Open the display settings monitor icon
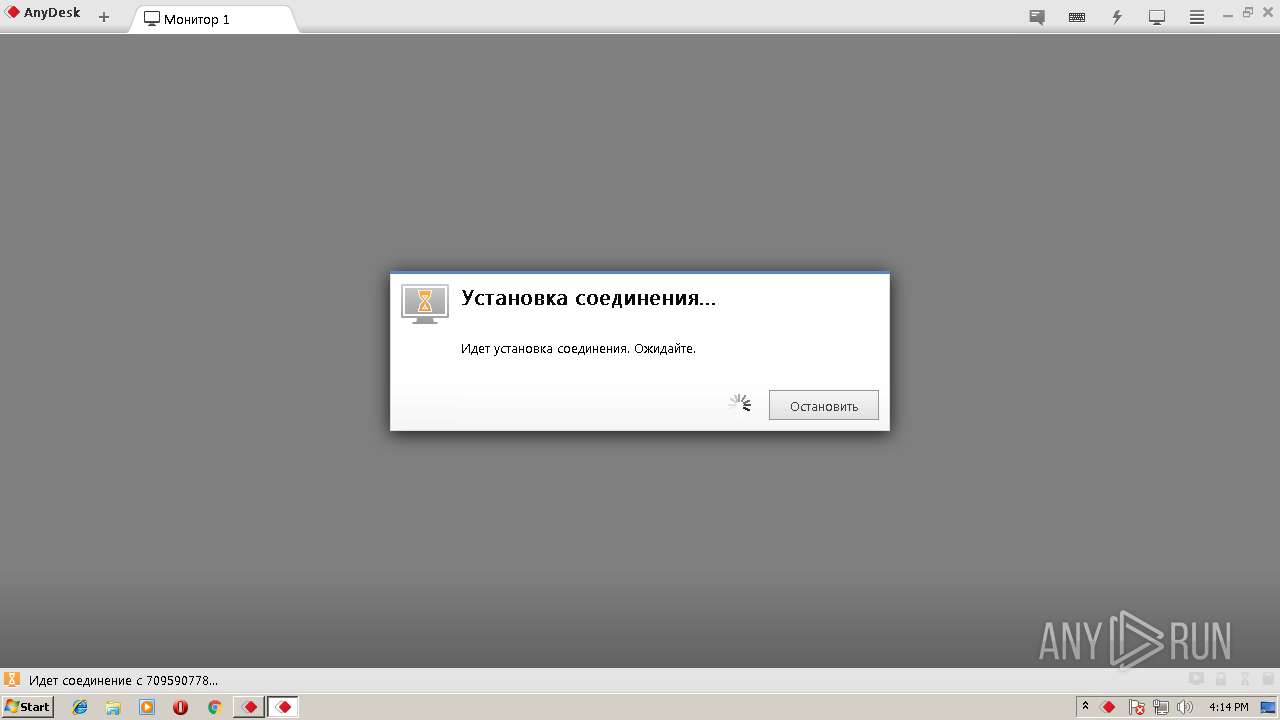Viewport: 1280px width, 720px height. [1157, 17]
